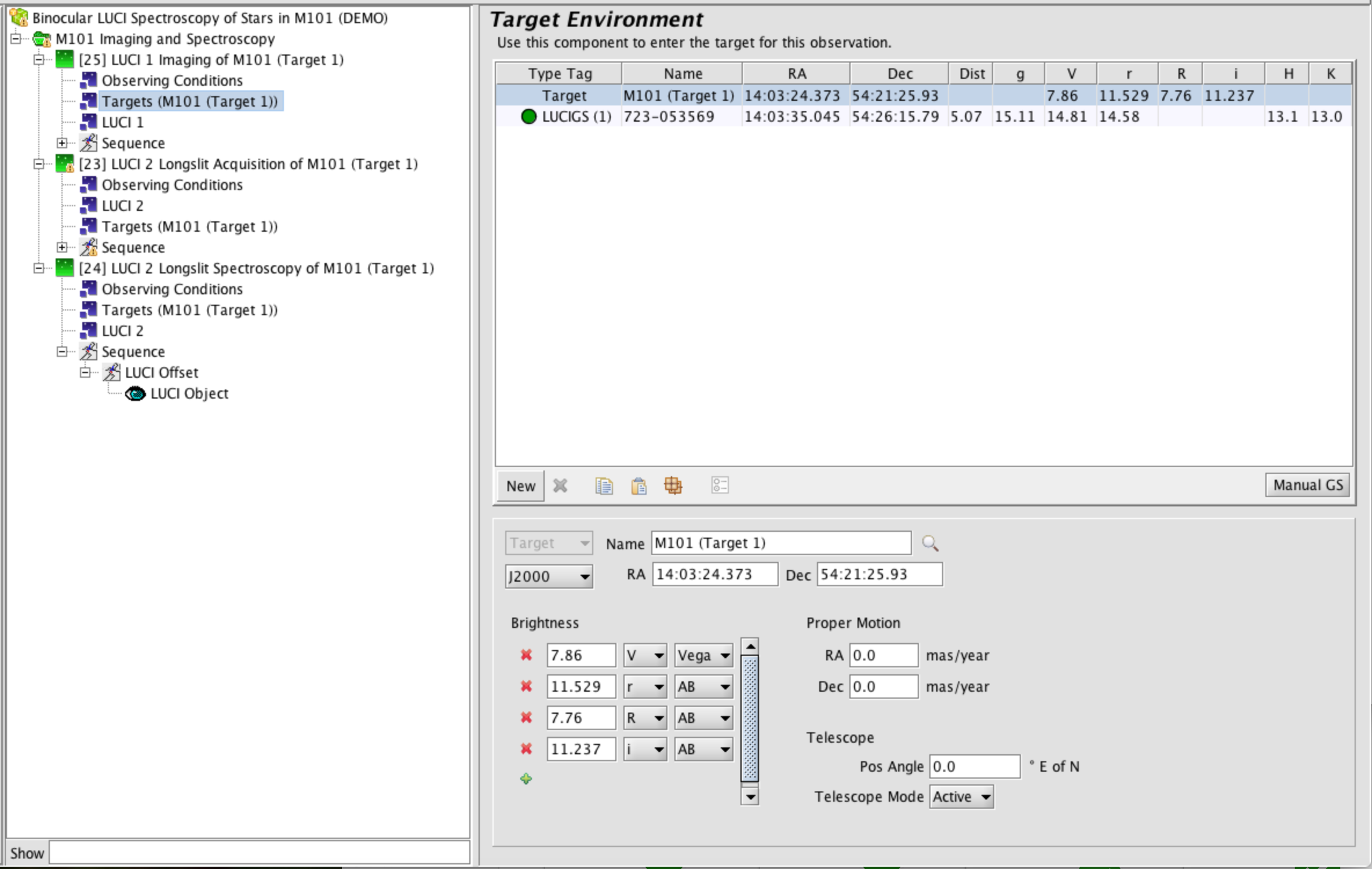Click the green observation icon for [25] LUCI 1 Imaging
The height and width of the screenshot is (869, 1372).
tap(64, 59)
